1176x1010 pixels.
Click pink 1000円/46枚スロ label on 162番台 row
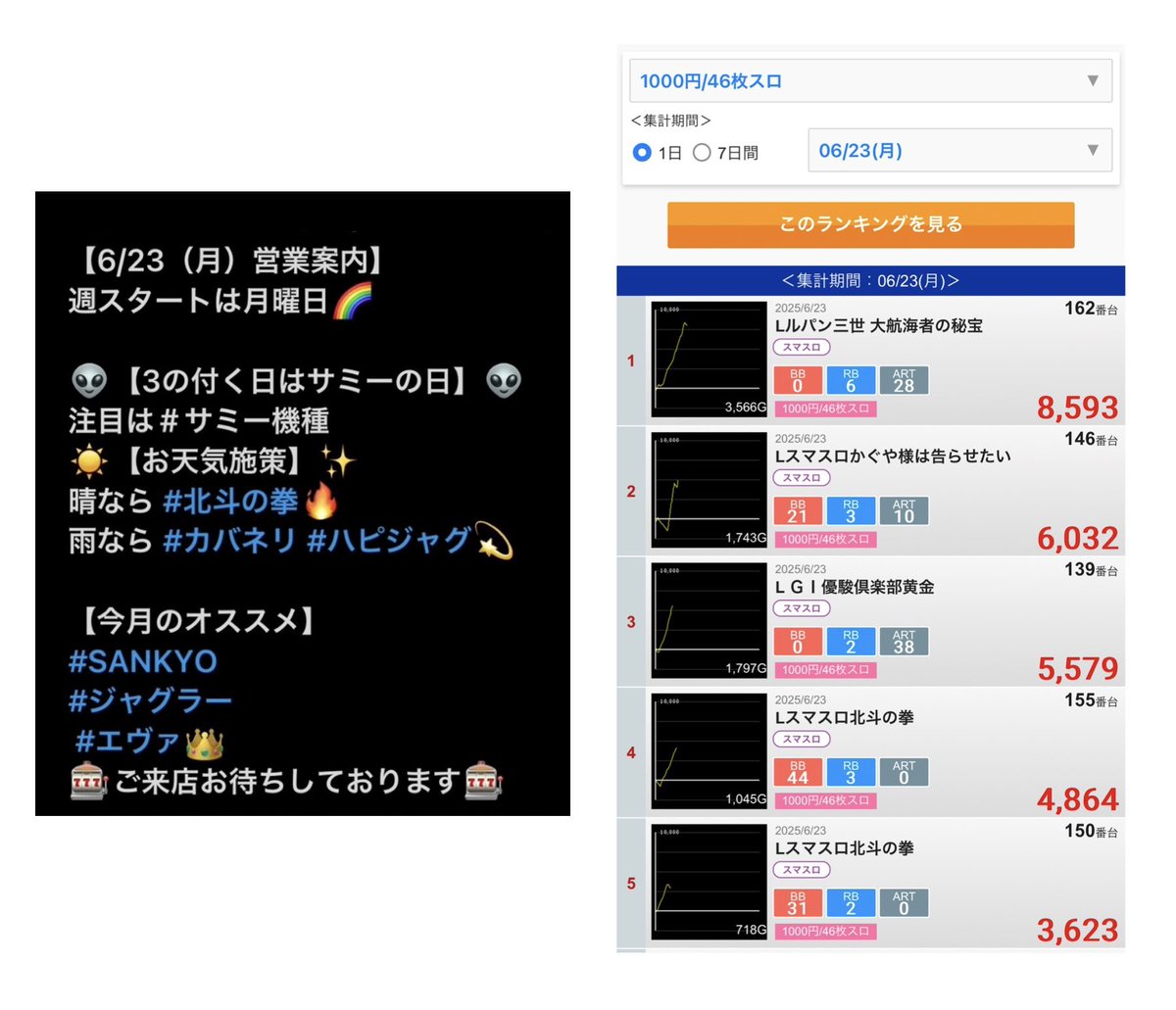[825, 409]
